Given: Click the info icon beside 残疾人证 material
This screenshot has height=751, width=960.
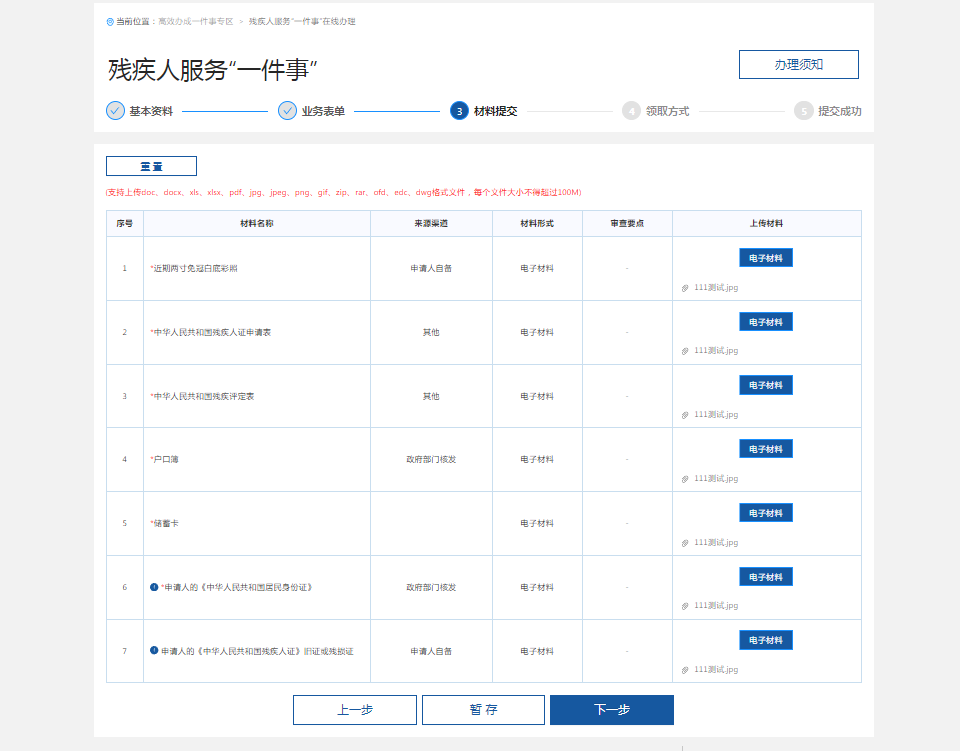Looking at the screenshot, I should 154,651.
